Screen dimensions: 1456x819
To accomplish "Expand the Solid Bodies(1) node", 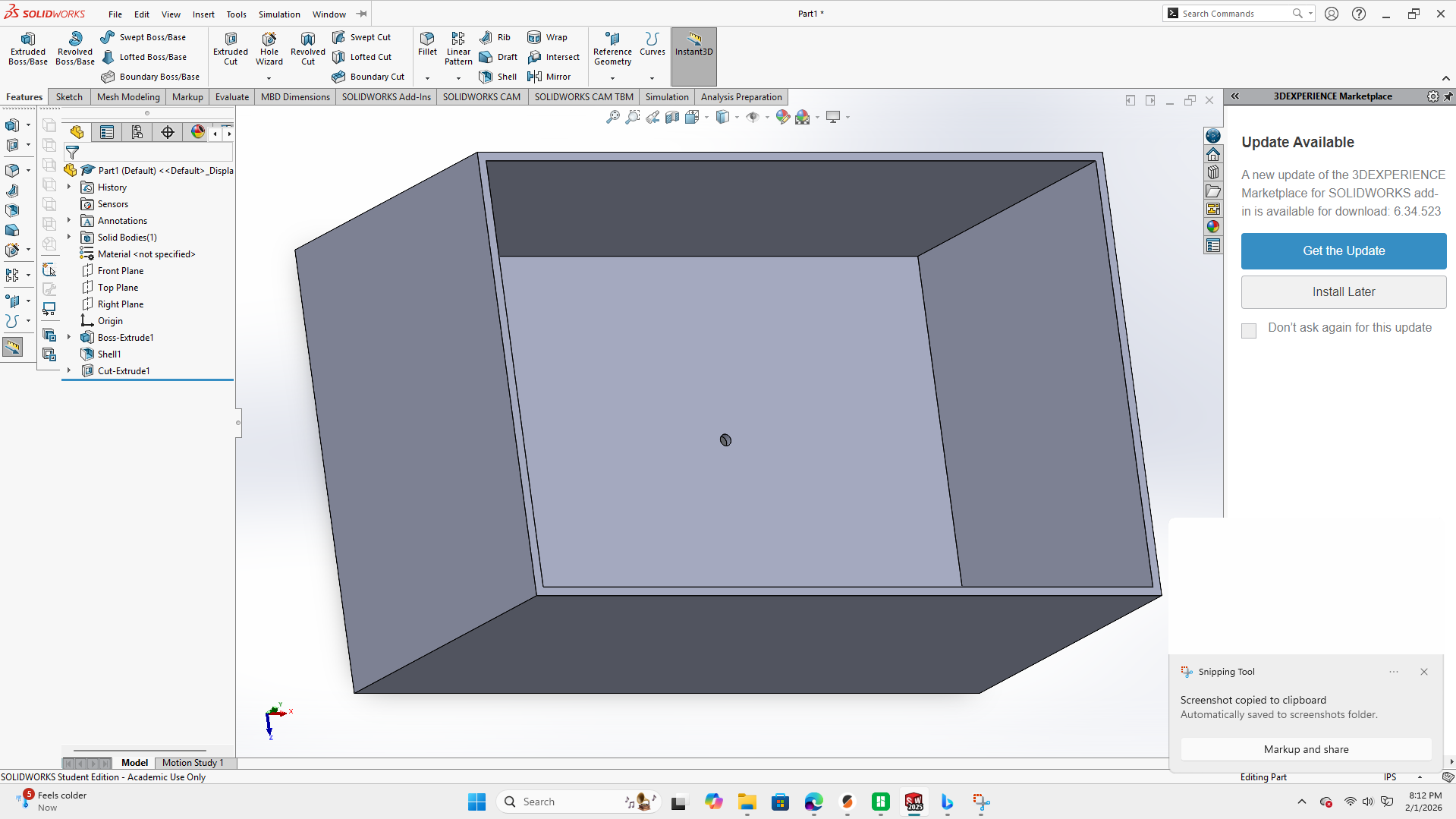I will pos(69,237).
